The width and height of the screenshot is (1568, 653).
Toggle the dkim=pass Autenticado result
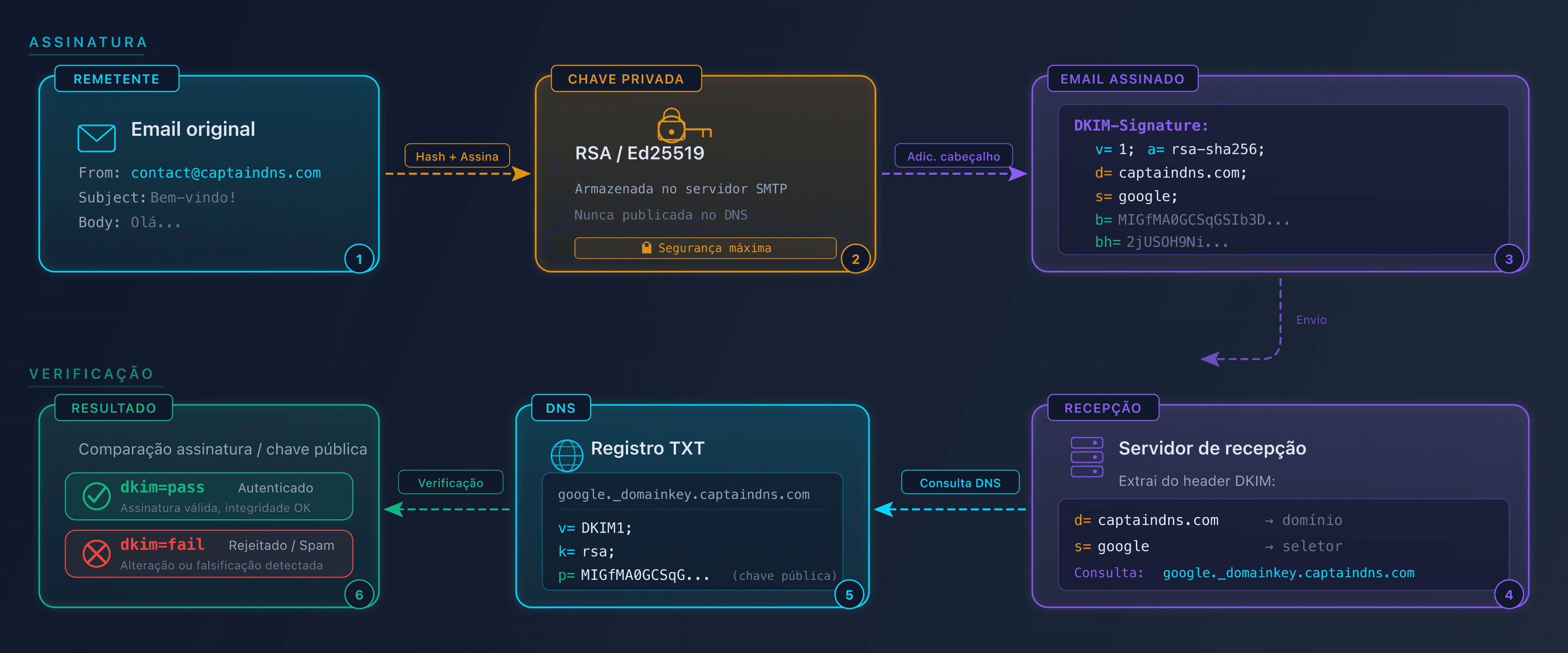tap(209, 495)
